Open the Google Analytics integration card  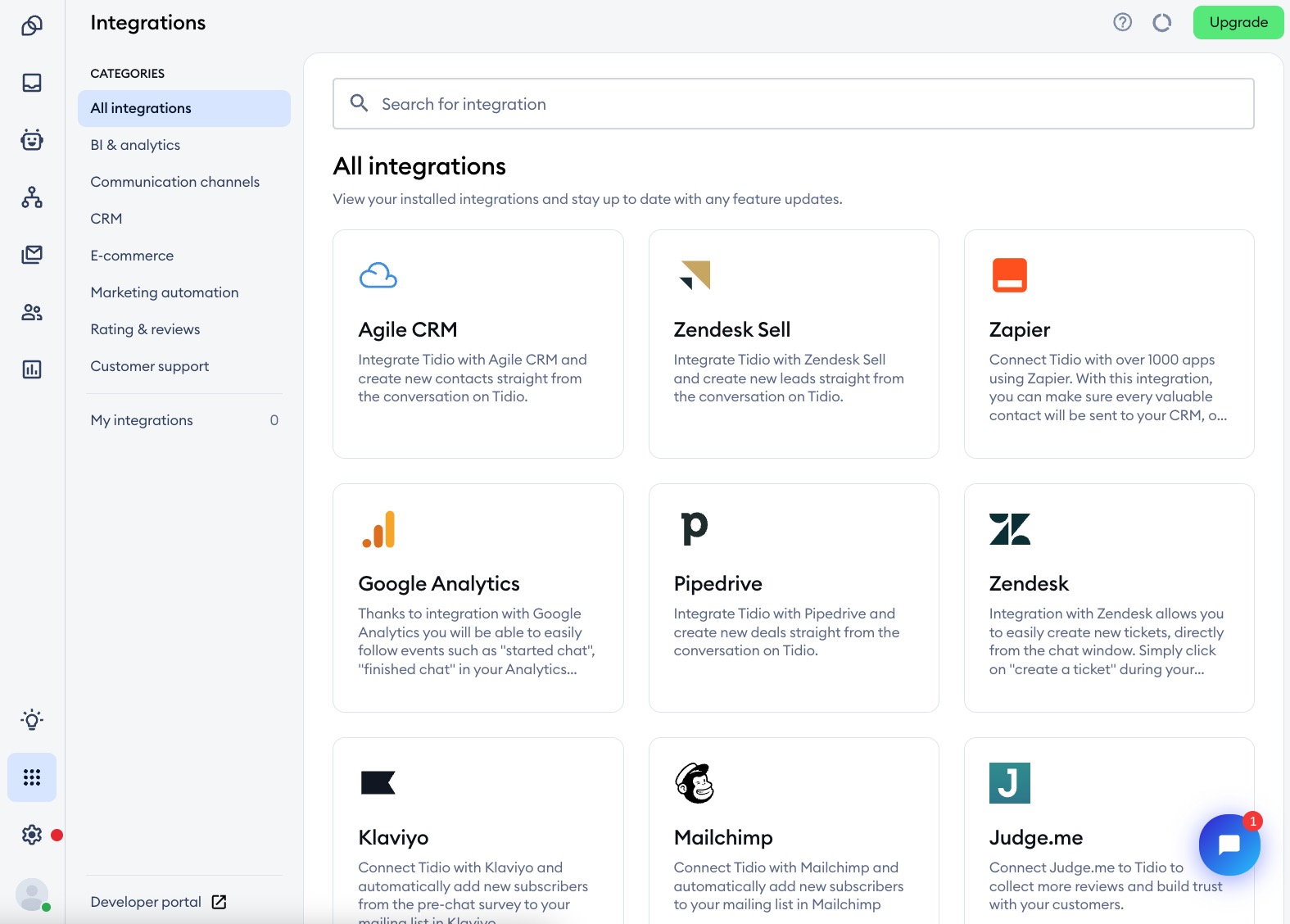point(478,598)
